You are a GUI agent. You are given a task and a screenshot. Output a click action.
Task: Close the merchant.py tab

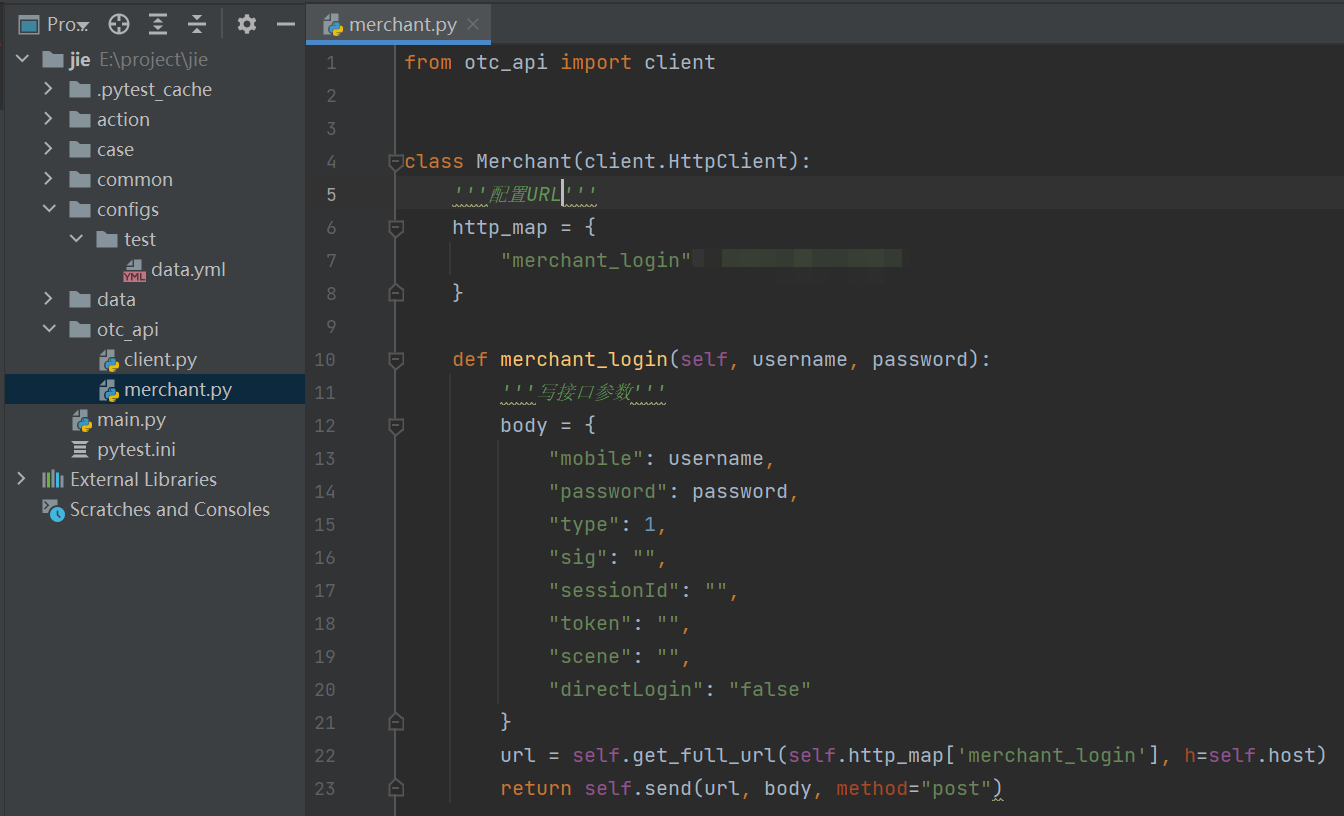pyautogui.click(x=473, y=25)
